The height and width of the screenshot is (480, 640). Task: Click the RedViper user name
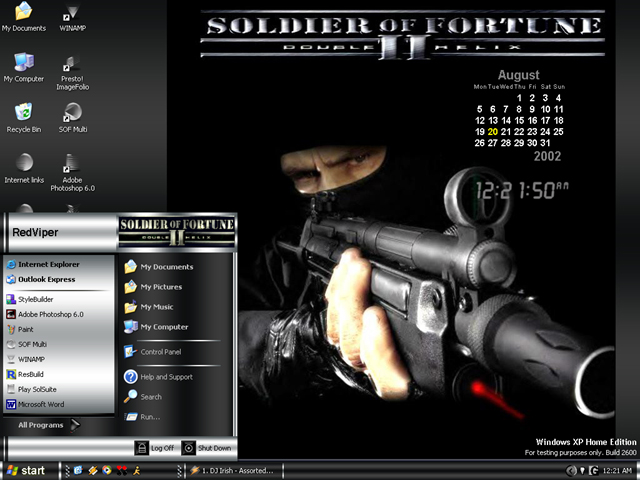pyautogui.click(x=35, y=233)
